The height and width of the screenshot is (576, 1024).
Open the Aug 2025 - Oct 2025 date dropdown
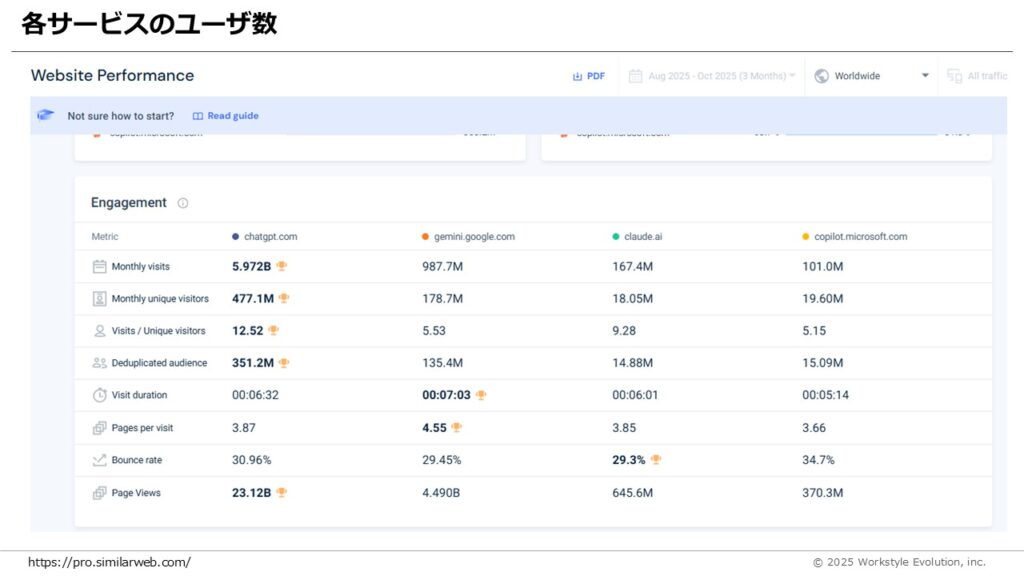click(712, 76)
